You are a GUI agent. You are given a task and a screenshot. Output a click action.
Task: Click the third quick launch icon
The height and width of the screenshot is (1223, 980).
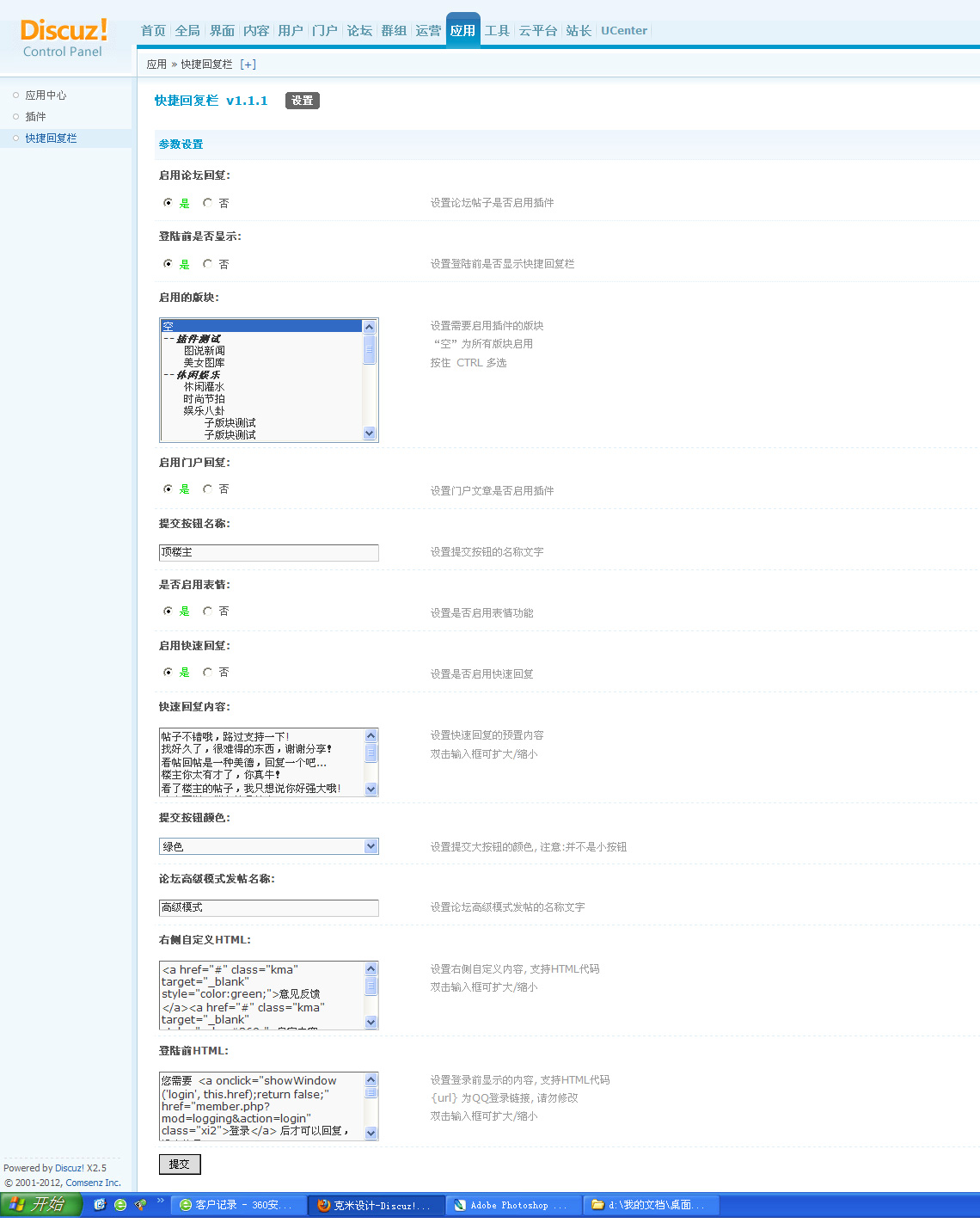coord(140,1205)
